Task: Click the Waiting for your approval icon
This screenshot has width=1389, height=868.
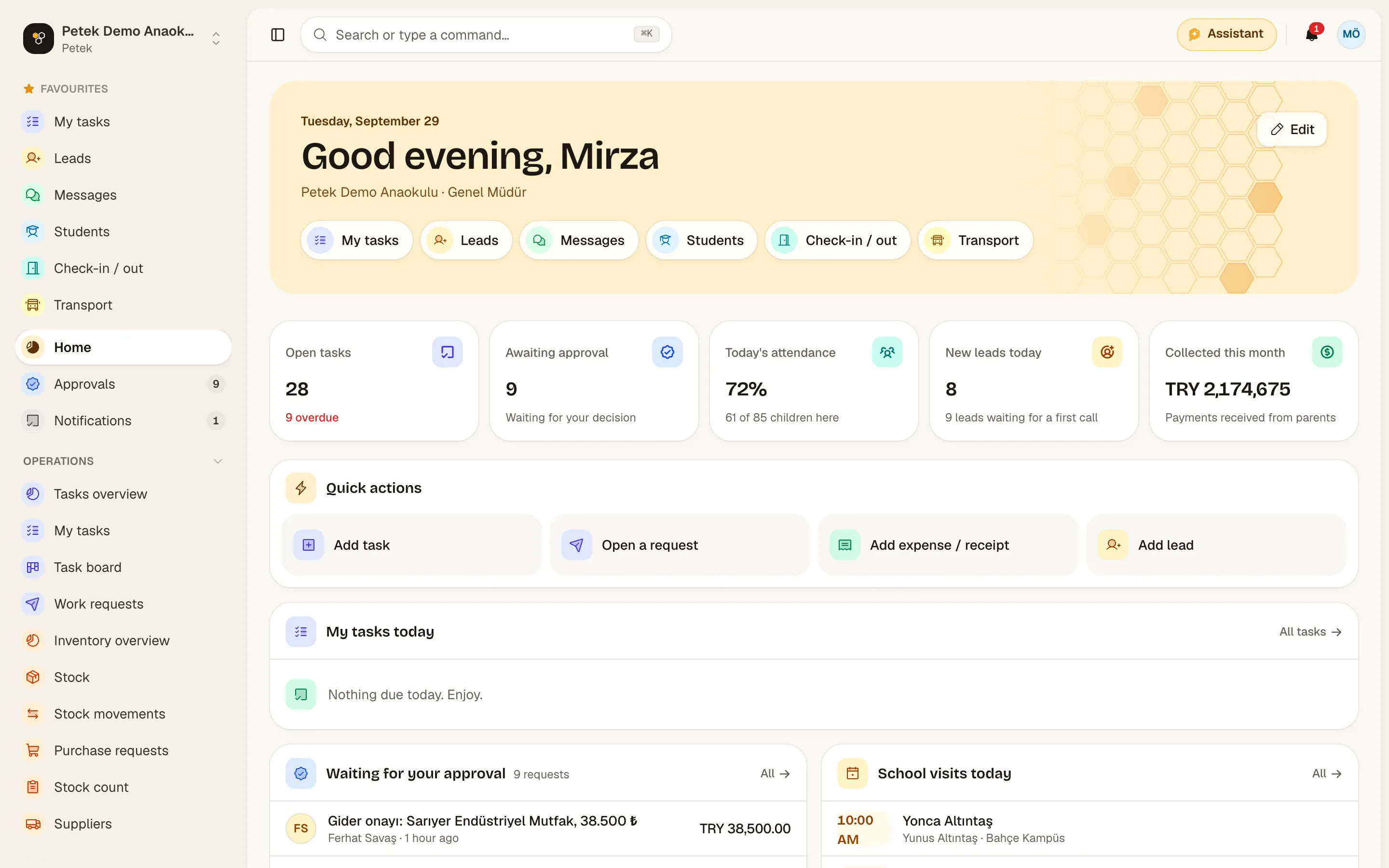Action: (x=301, y=773)
